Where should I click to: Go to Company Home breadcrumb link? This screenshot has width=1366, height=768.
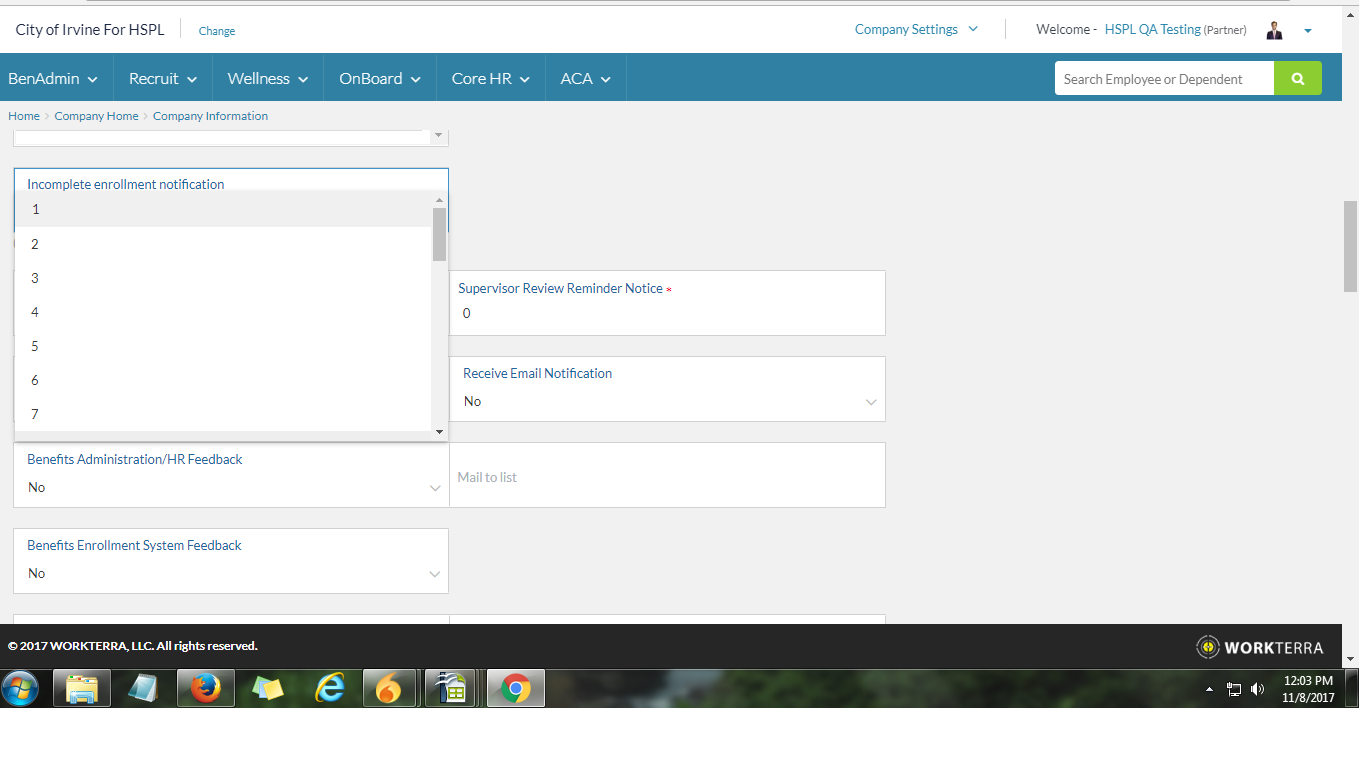96,116
